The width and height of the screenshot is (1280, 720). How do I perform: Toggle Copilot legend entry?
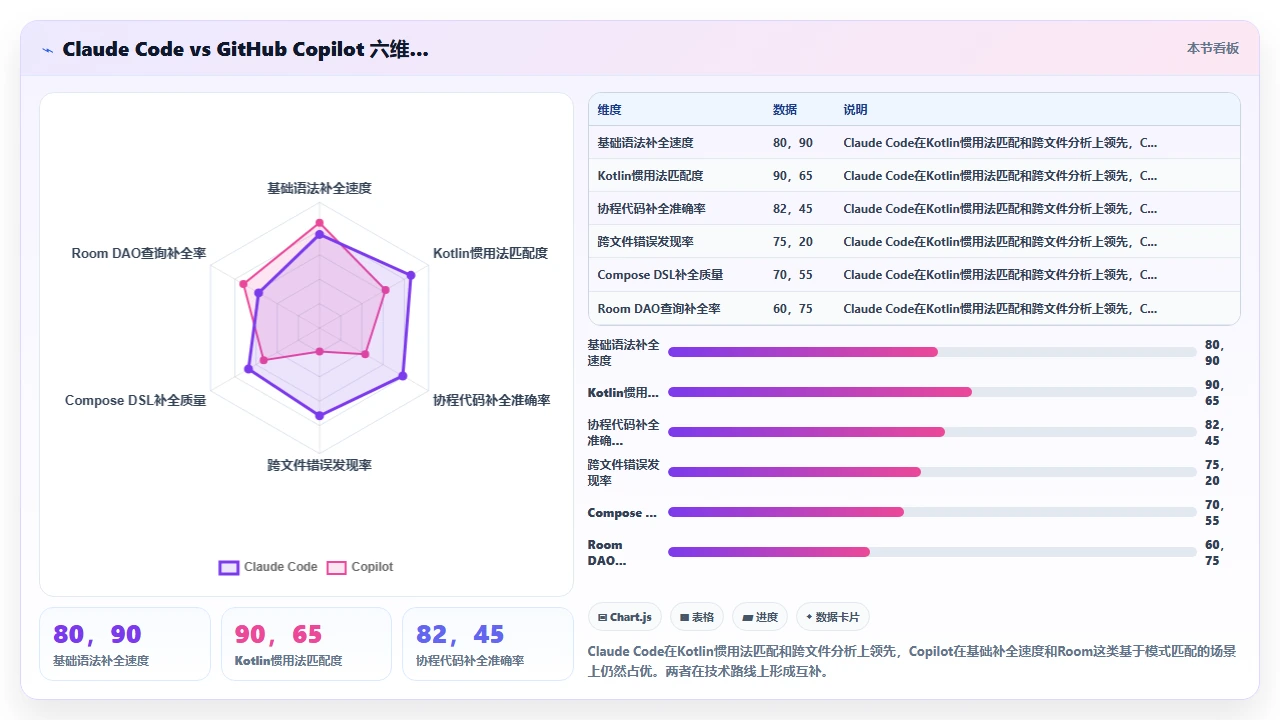pos(360,567)
